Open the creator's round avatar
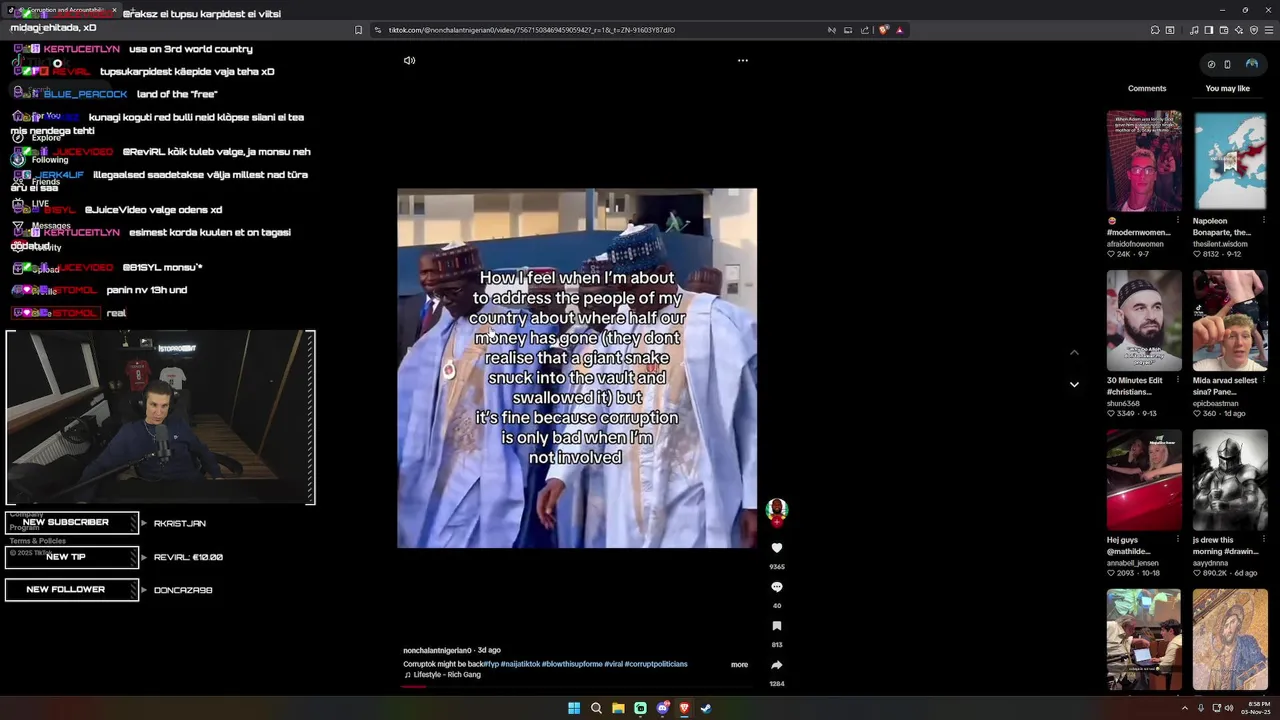The width and height of the screenshot is (1280, 720). pyautogui.click(x=777, y=509)
